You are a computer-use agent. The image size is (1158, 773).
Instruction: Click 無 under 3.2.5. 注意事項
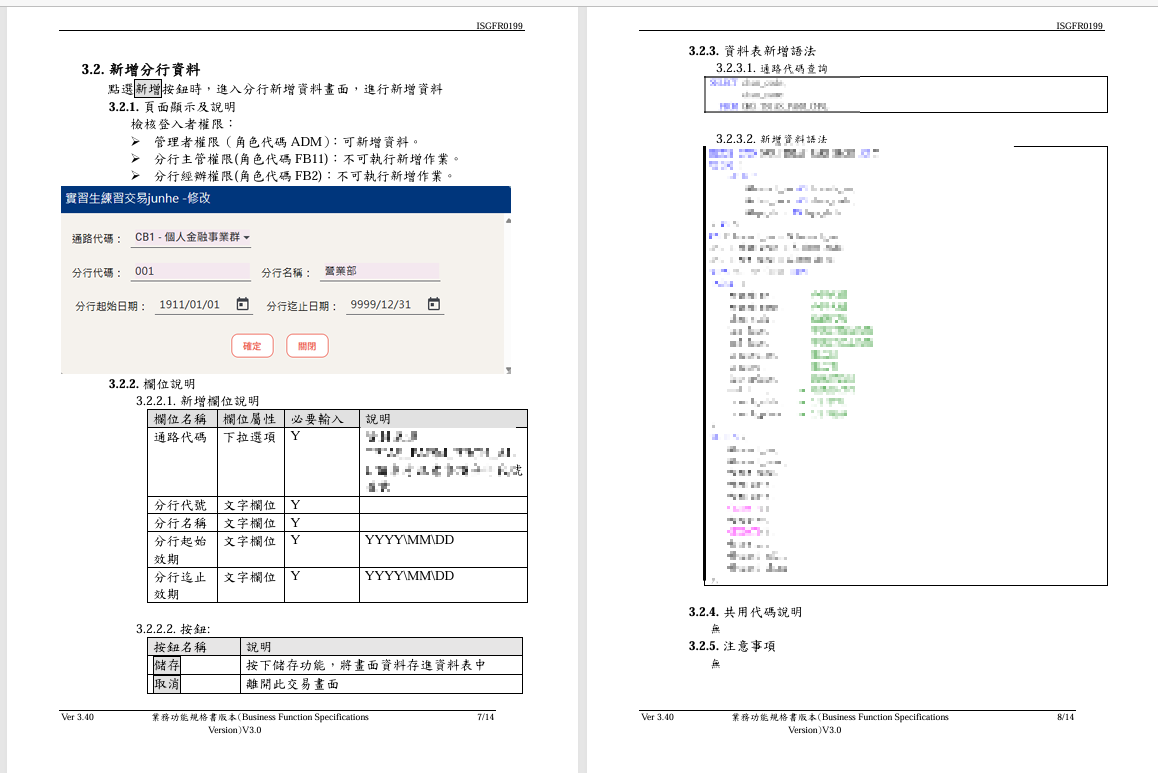point(716,664)
